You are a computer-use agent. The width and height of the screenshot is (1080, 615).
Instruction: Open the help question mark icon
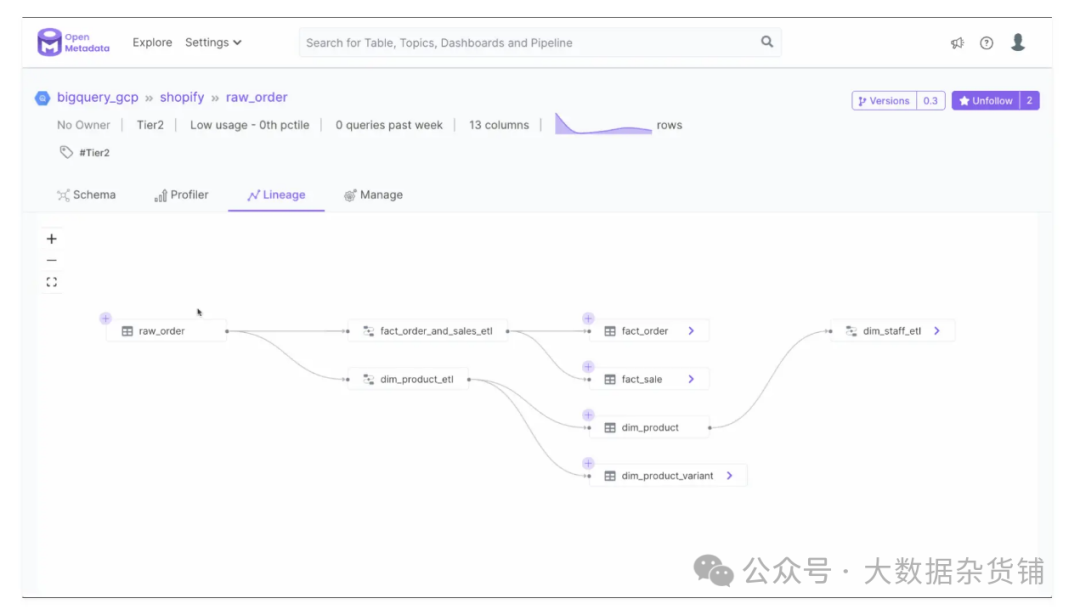coord(987,43)
